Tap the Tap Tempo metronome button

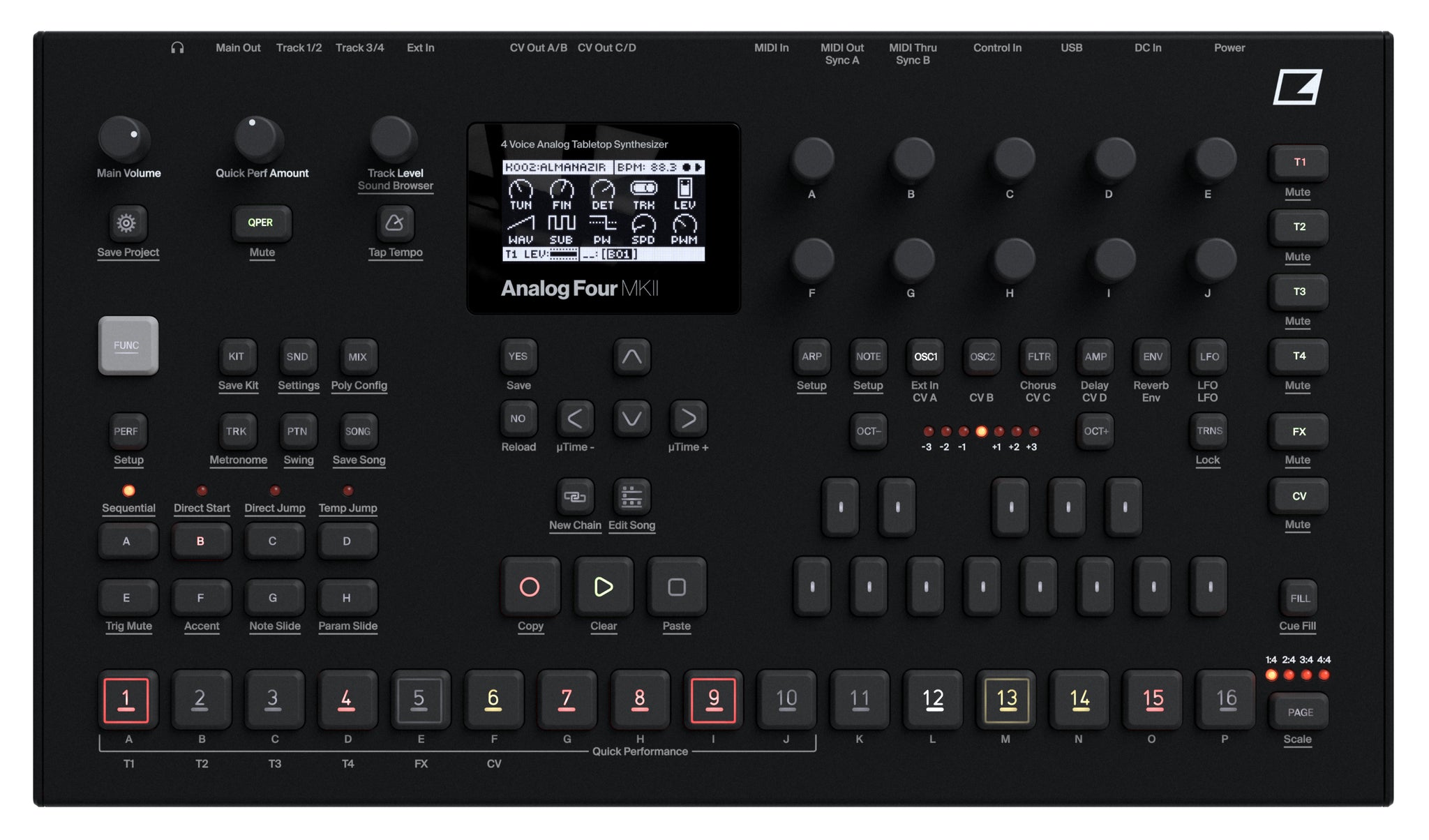click(x=395, y=223)
